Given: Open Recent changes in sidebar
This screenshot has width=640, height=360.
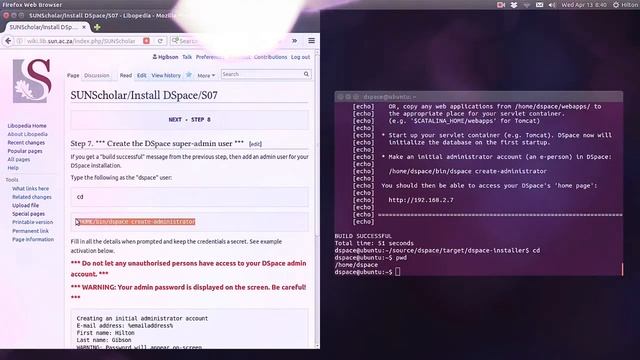Looking at the screenshot, I should tap(26, 142).
